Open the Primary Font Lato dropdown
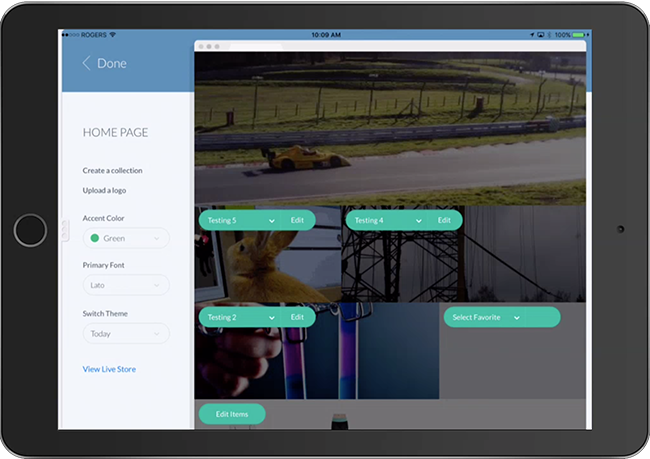The height and width of the screenshot is (459, 650). pos(126,285)
